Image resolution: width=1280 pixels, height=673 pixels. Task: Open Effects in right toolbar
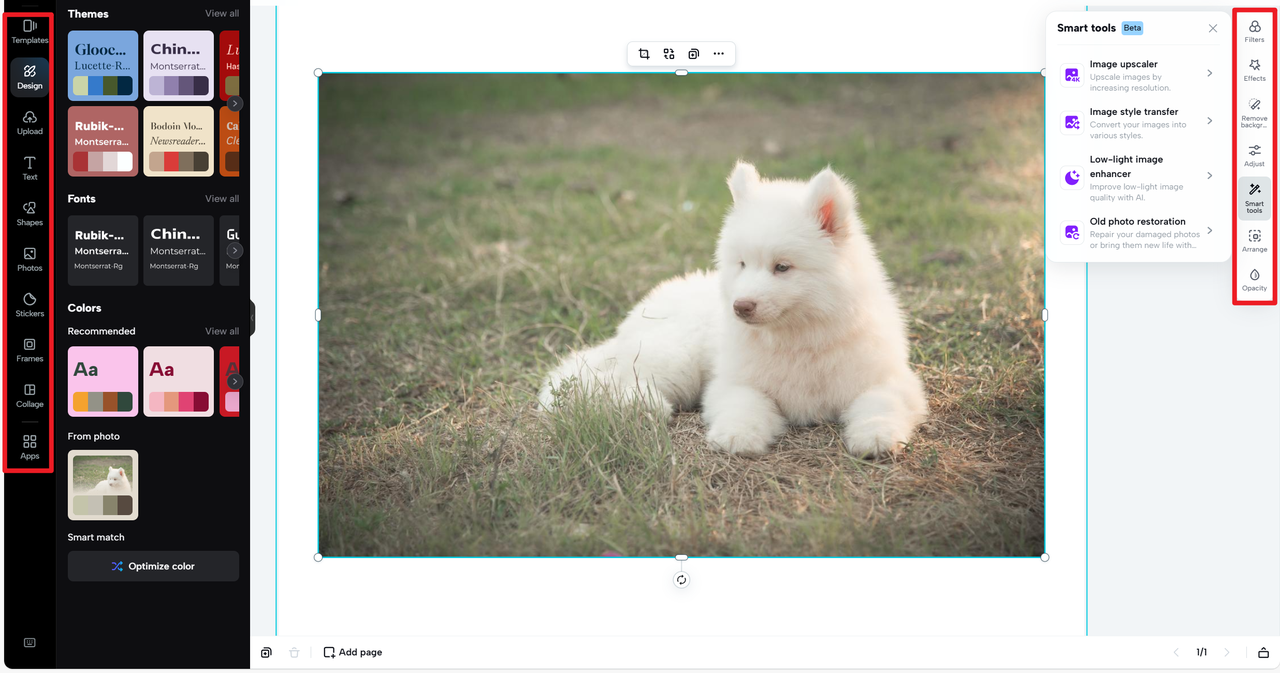coord(1254,70)
